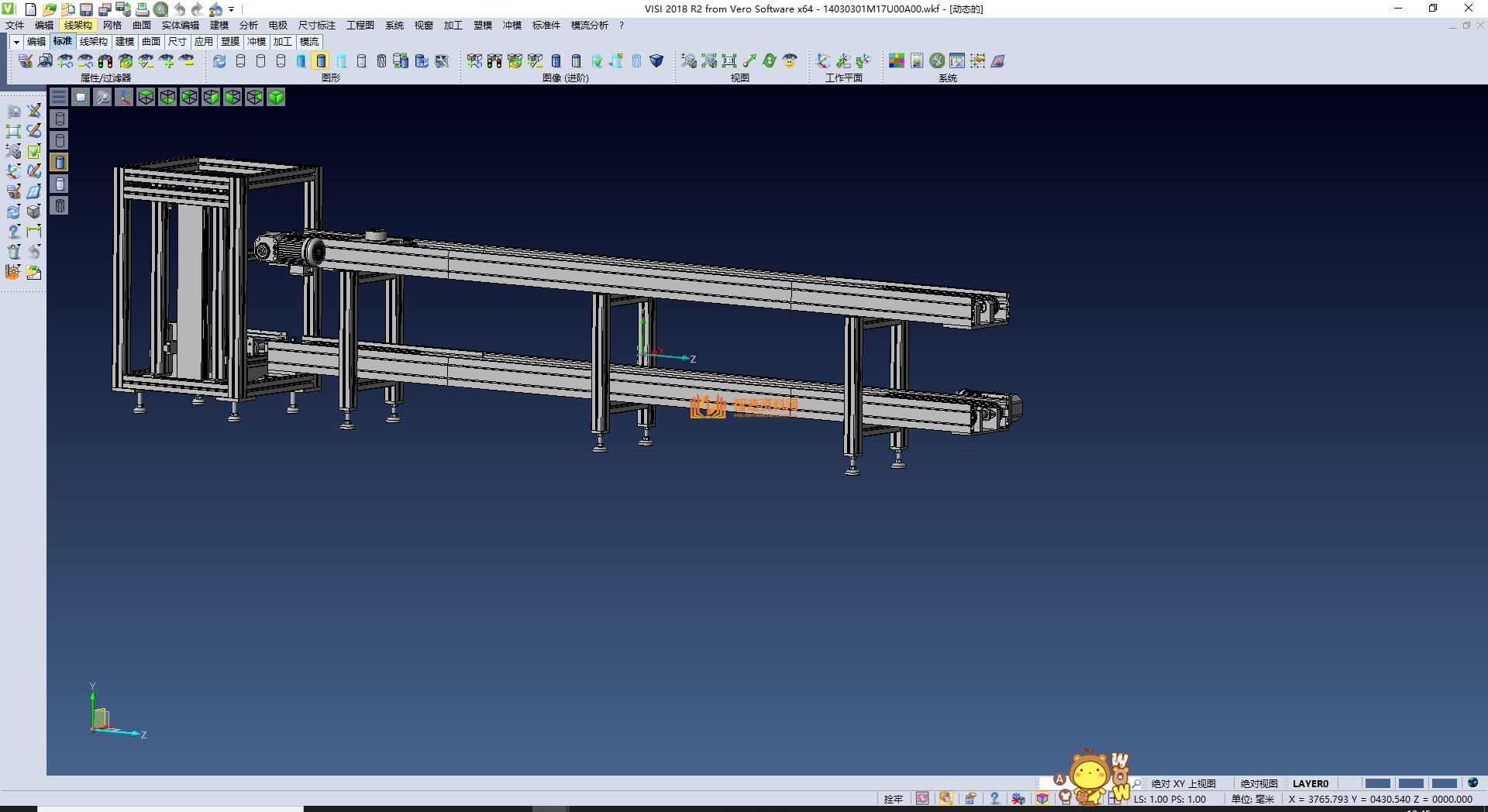The width and height of the screenshot is (1488, 812).
Task: Click the traffic light filter icon in 属性/过滤器
Action: pyautogui.click(x=105, y=61)
